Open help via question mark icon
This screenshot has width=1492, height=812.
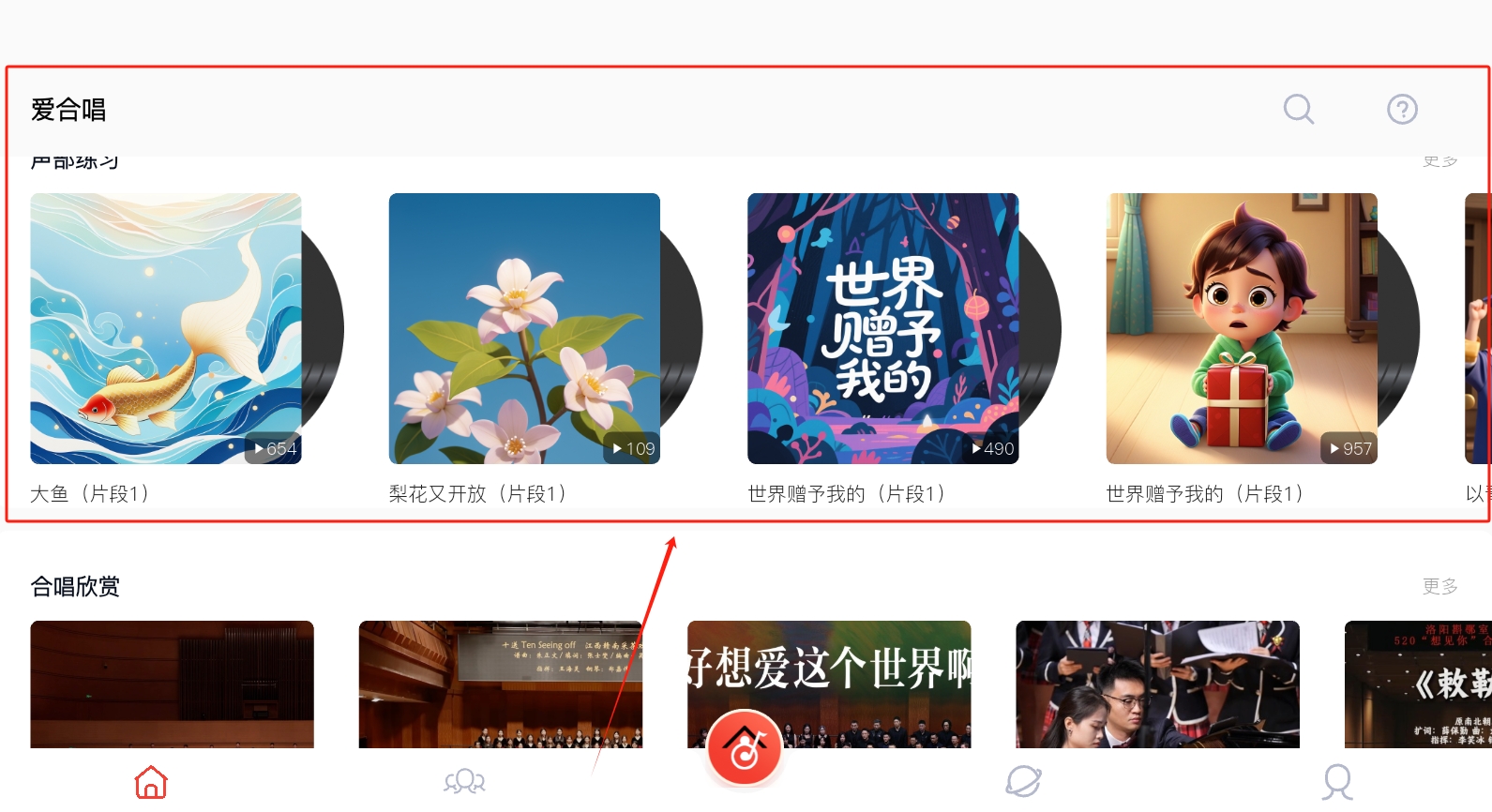(x=1402, y=109)
